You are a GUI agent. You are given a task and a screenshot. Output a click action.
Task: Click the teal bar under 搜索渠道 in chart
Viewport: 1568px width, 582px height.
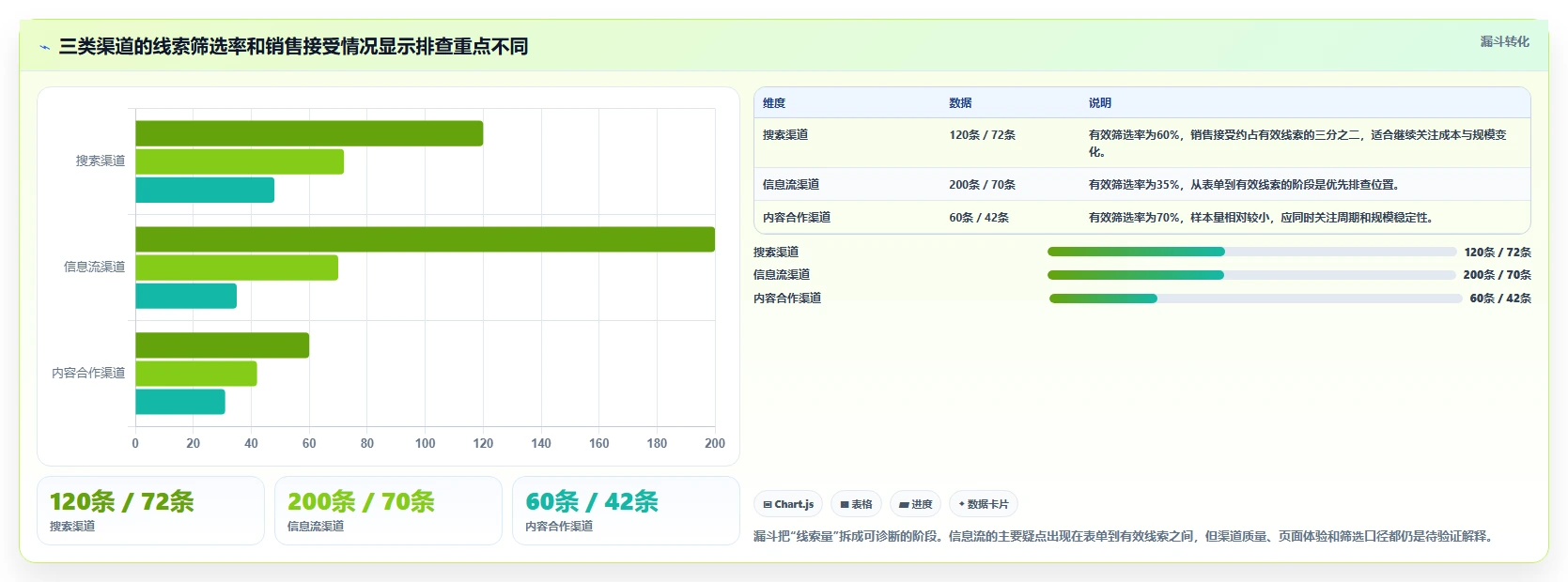pos(205,190)
